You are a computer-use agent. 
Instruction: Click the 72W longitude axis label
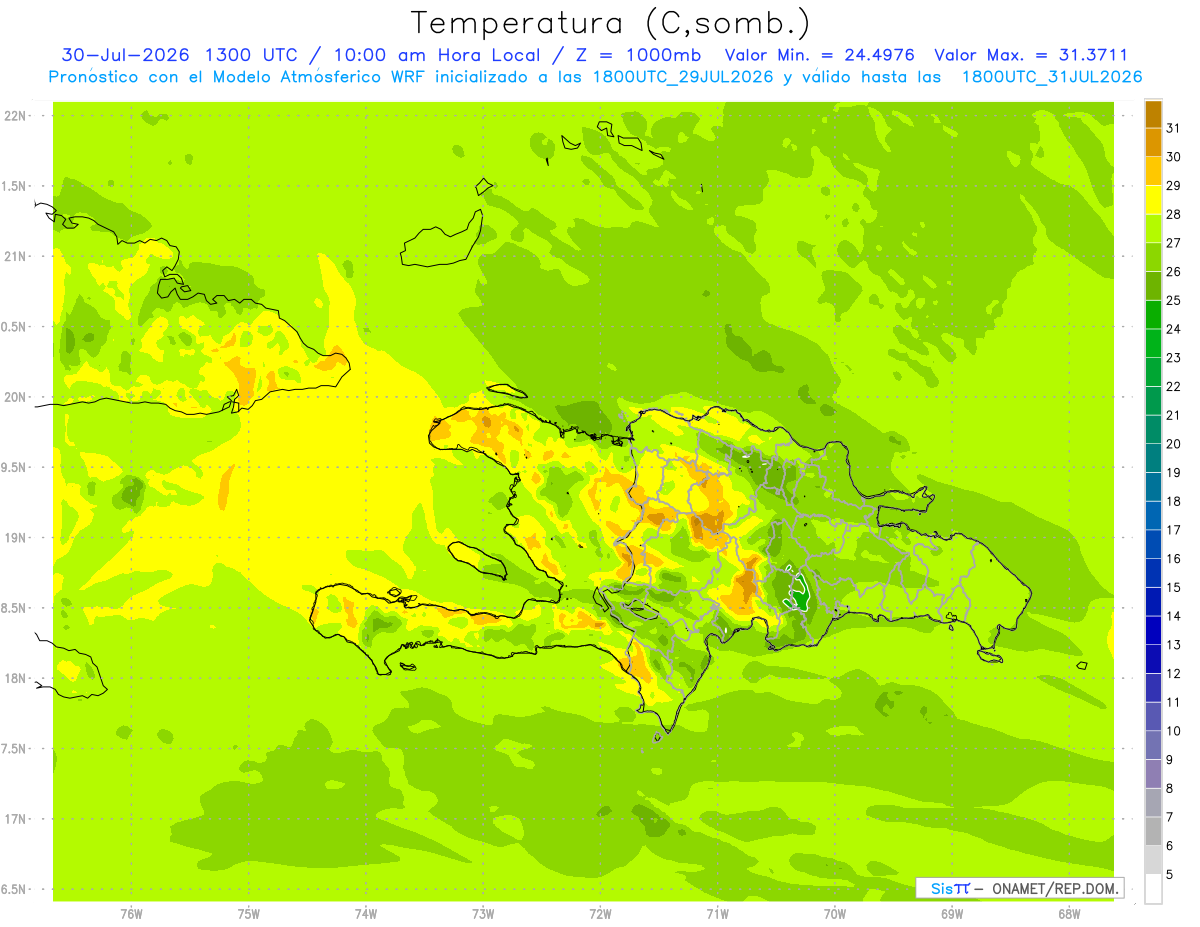pos(600,914)
